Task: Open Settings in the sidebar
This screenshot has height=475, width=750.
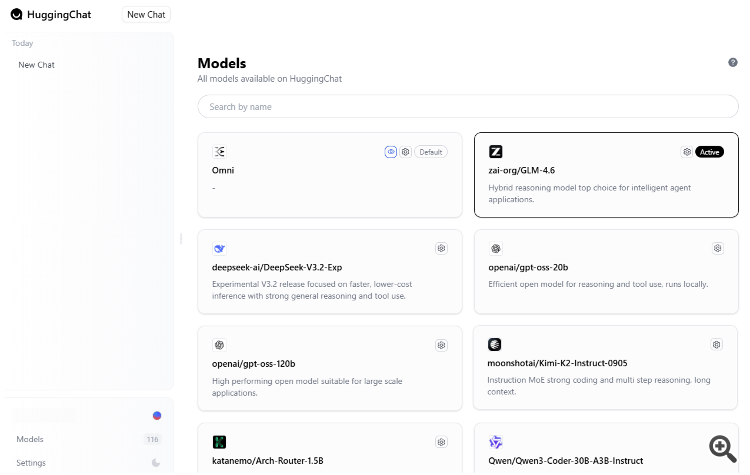Action: point(31,463)
